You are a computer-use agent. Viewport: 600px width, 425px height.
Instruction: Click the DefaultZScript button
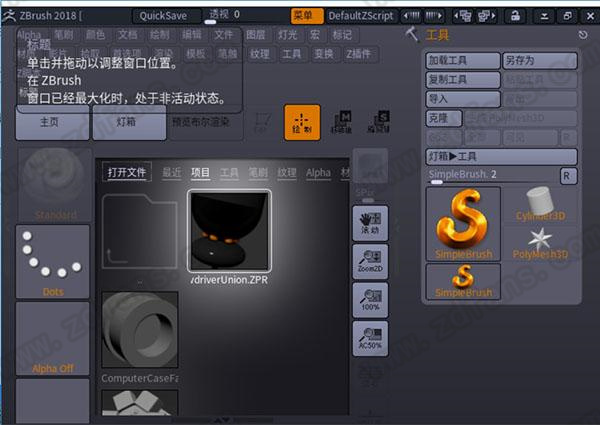tap(360, 16)
